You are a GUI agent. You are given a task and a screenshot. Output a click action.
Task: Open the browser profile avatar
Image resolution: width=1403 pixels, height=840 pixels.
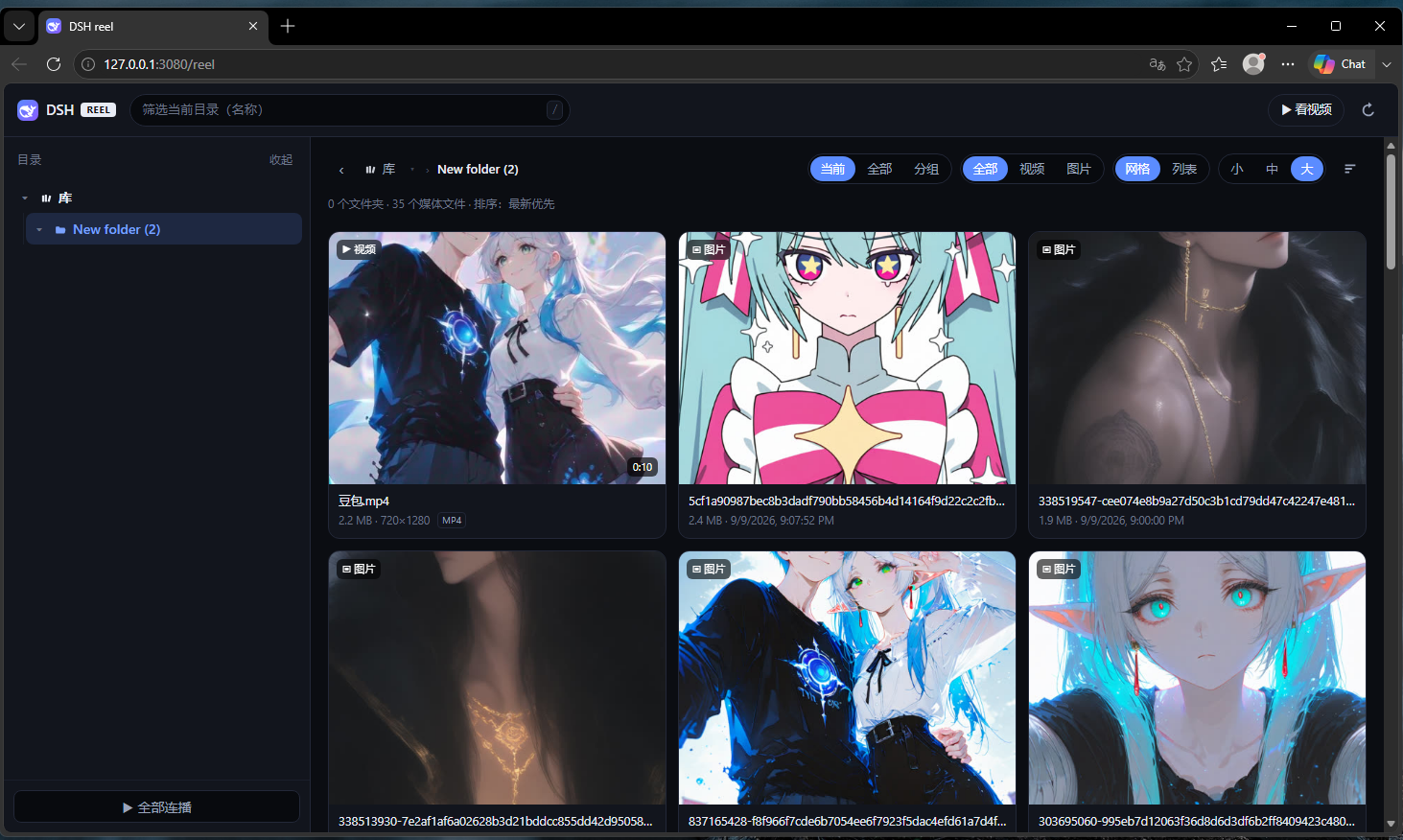pyautogui.click(x=1253, y=63)
